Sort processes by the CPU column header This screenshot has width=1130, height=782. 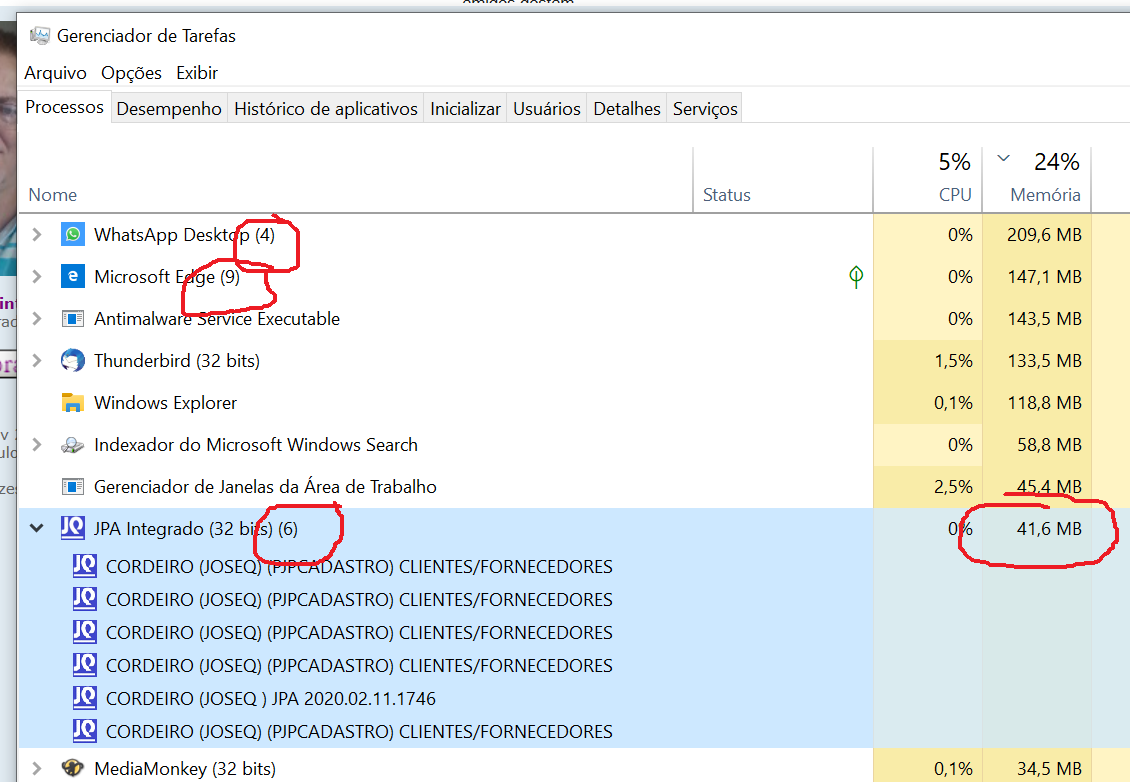pos(954,195)
